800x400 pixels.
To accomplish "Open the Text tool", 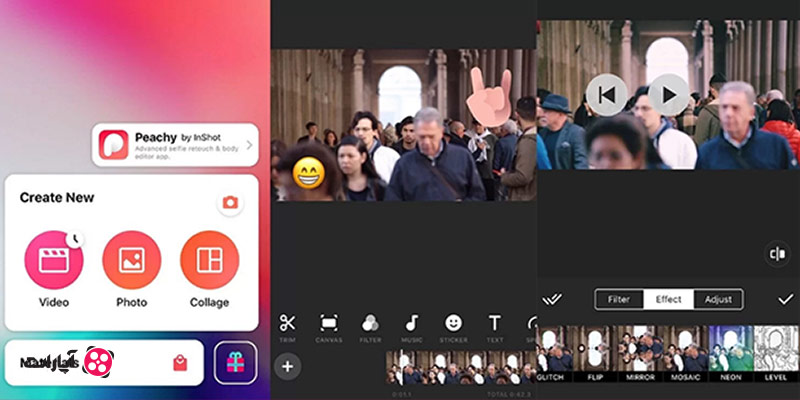I will pyautogui.click(x=494, y=328).
